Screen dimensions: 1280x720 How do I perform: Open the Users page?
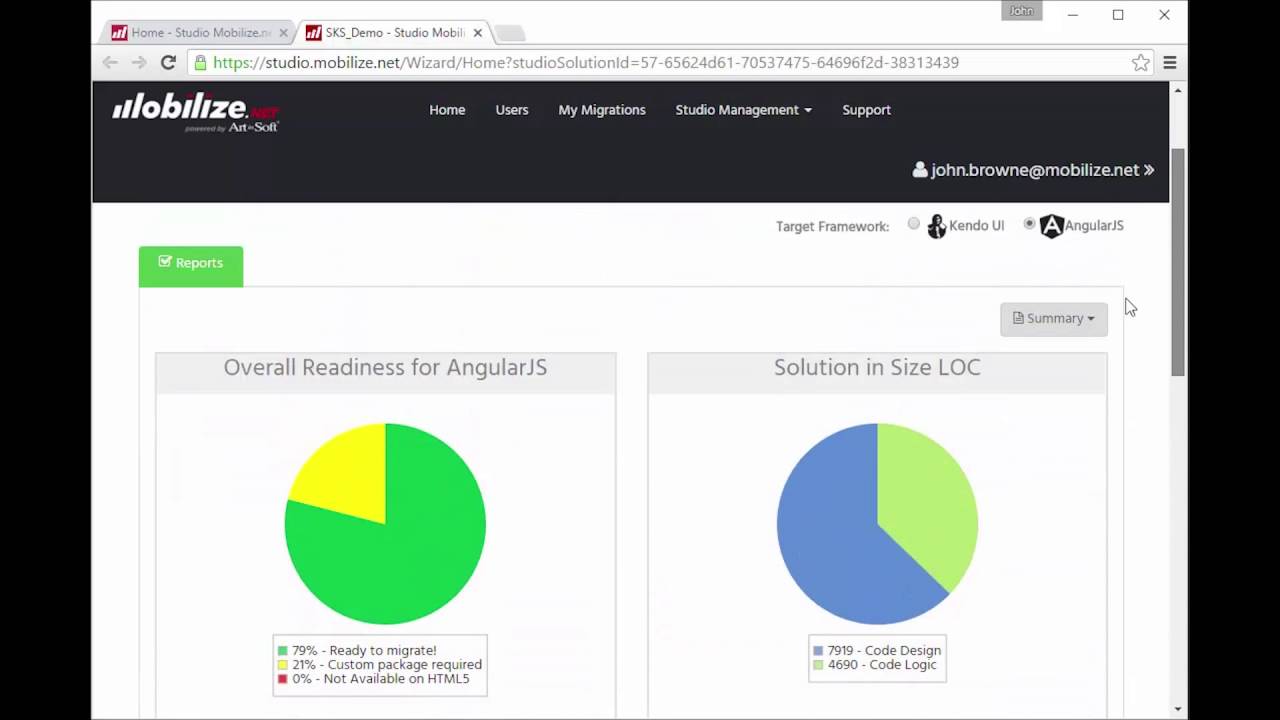512,110
